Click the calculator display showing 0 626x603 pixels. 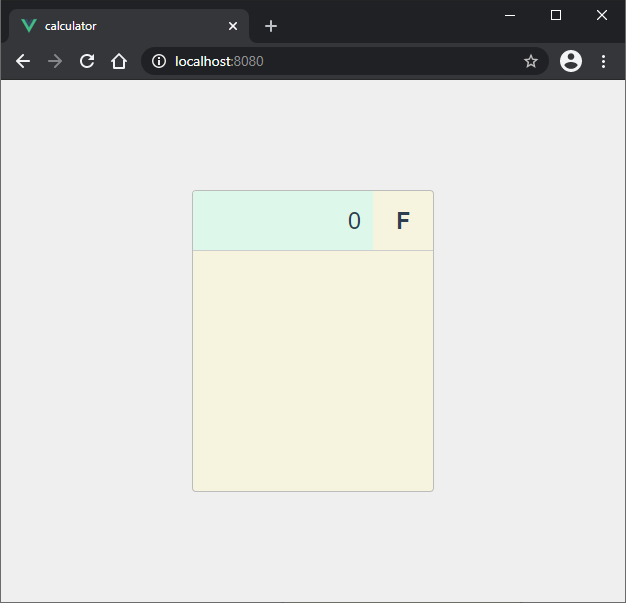(283, 220)
